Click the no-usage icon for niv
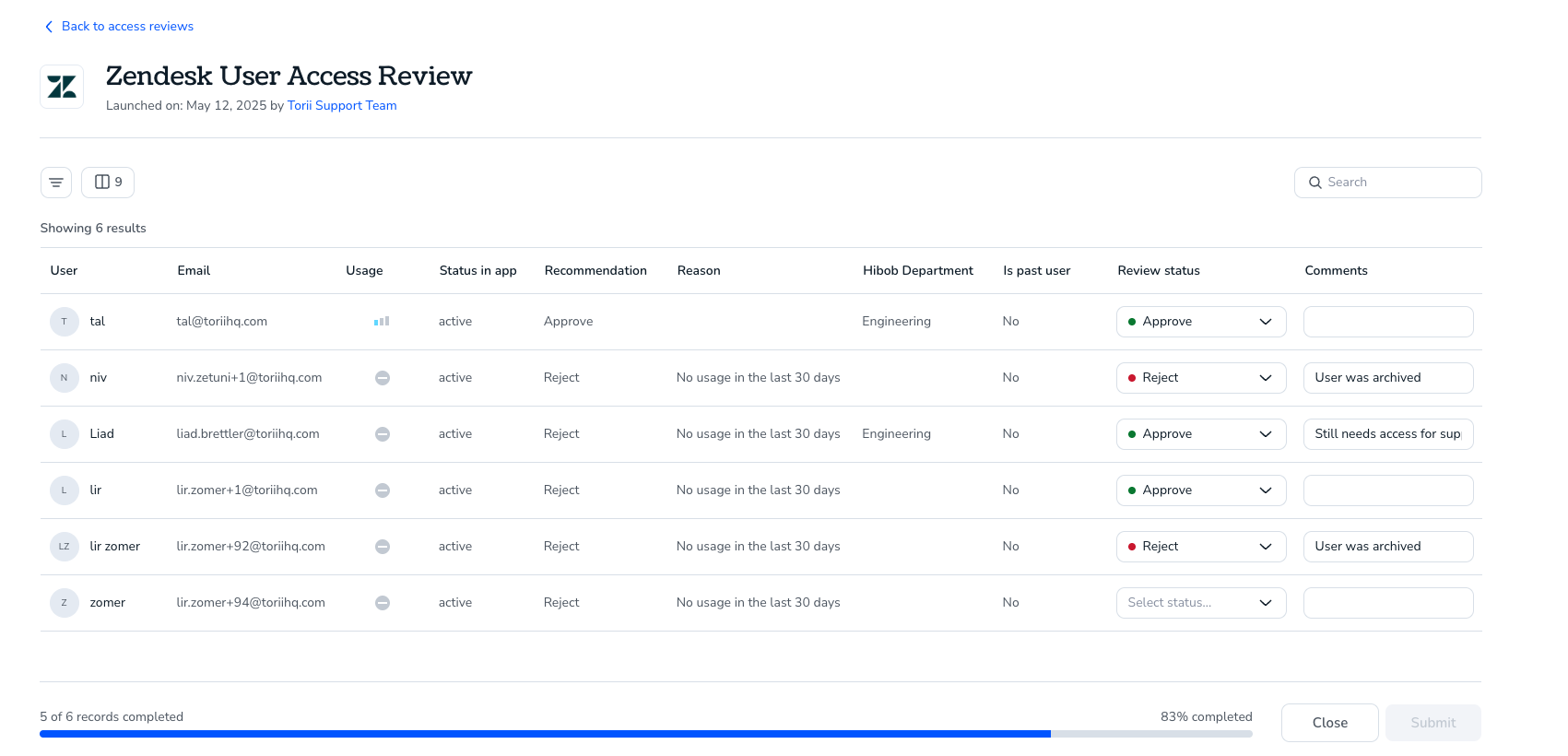The height and width of the screenshot is (756, 1568). click(x=383, y=378)
